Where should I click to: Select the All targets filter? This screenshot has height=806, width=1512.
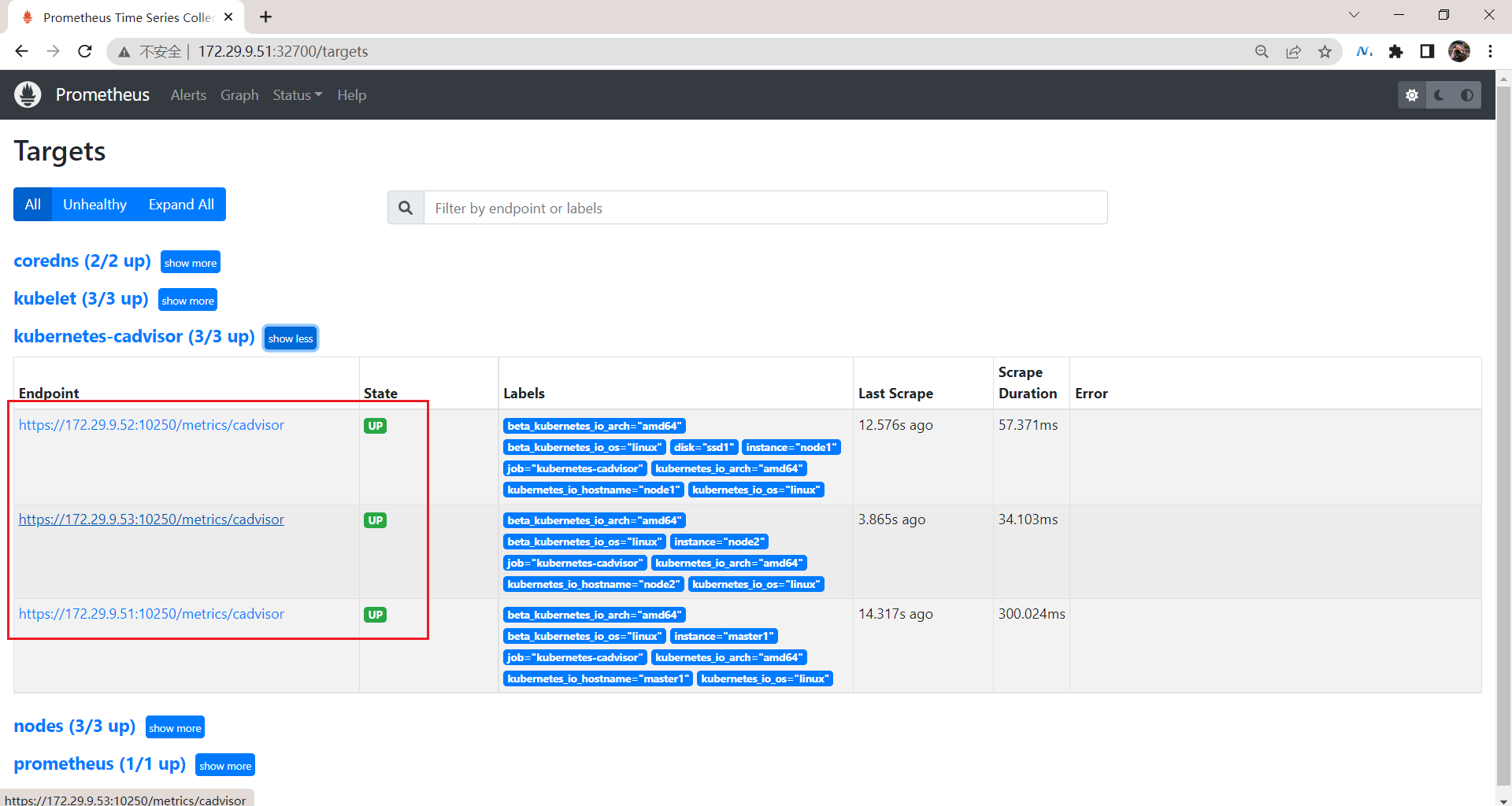32,204
